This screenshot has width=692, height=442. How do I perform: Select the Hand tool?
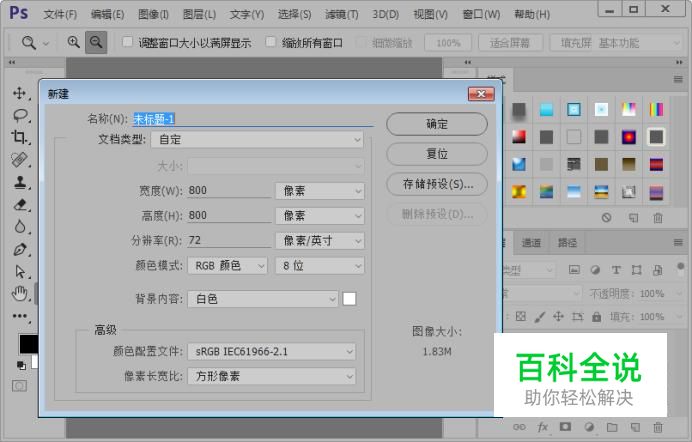point(20,293)
